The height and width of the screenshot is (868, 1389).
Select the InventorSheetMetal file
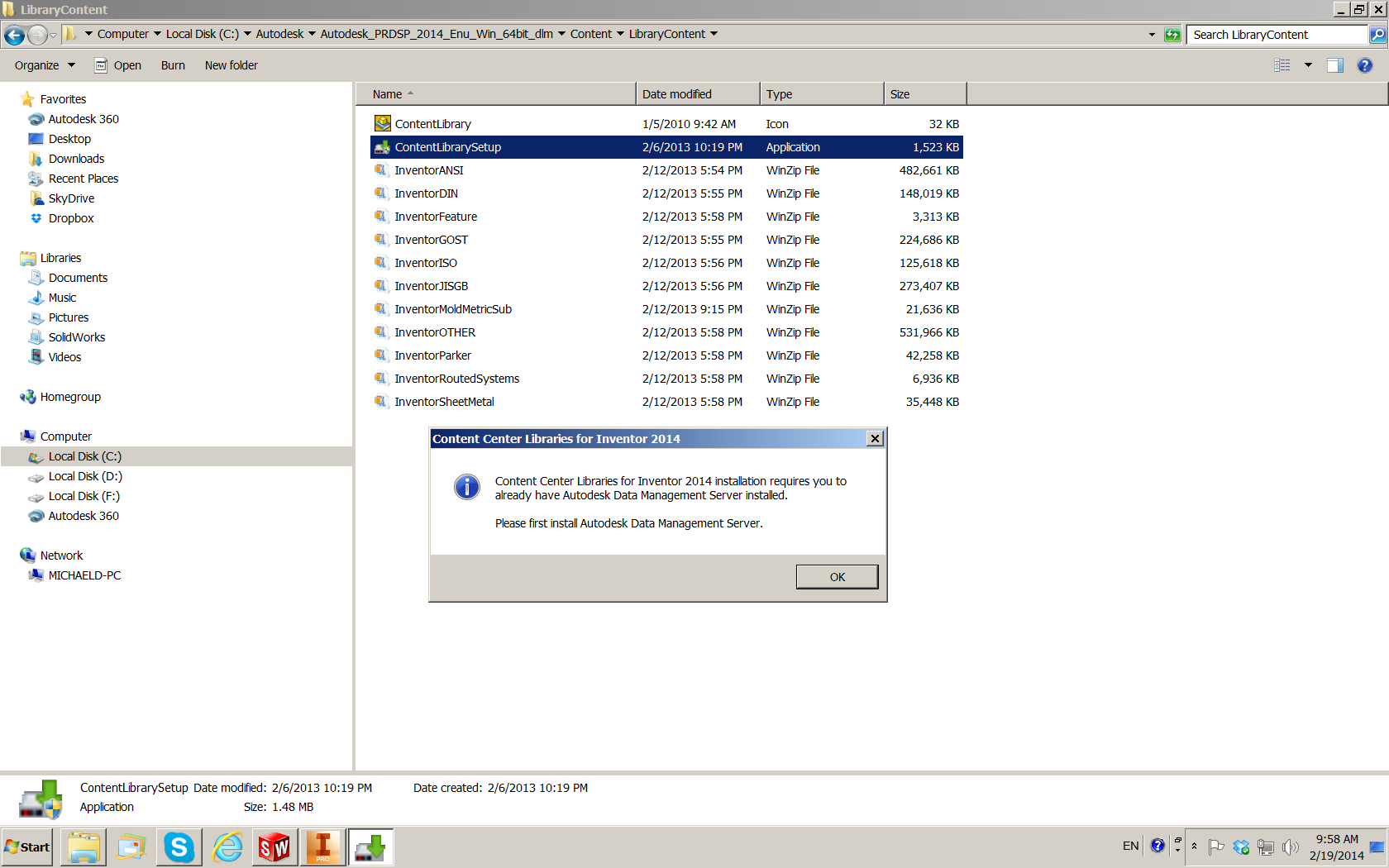click(666, 402)
